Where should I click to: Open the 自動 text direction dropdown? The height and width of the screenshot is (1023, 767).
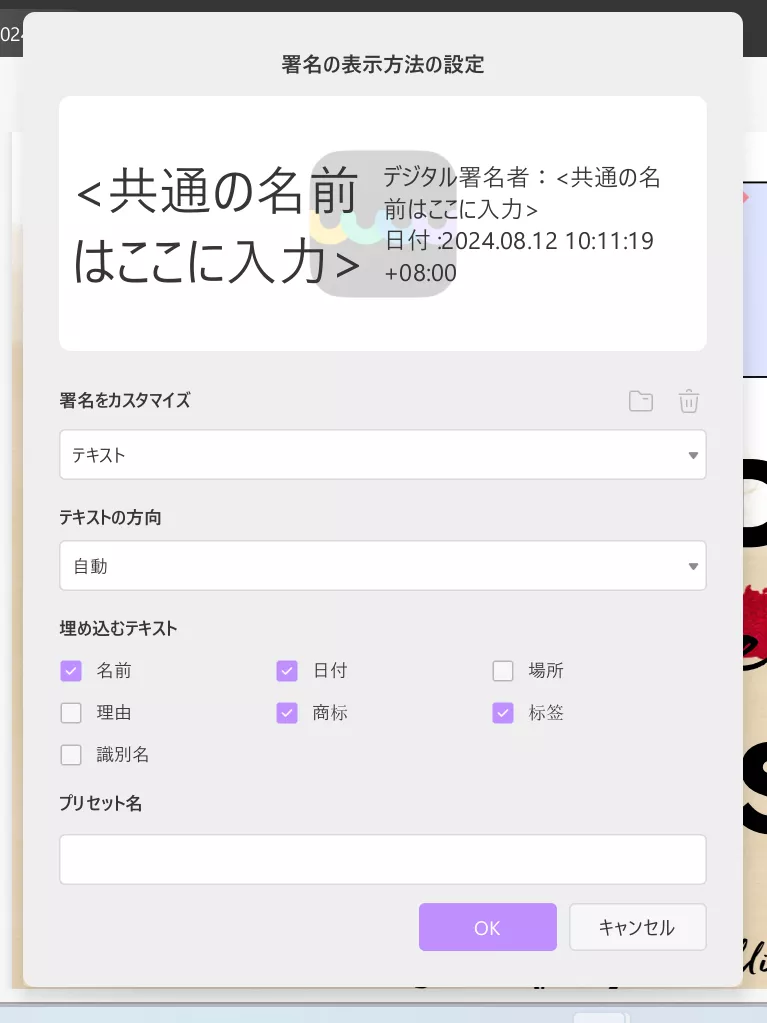pos(383,566)
